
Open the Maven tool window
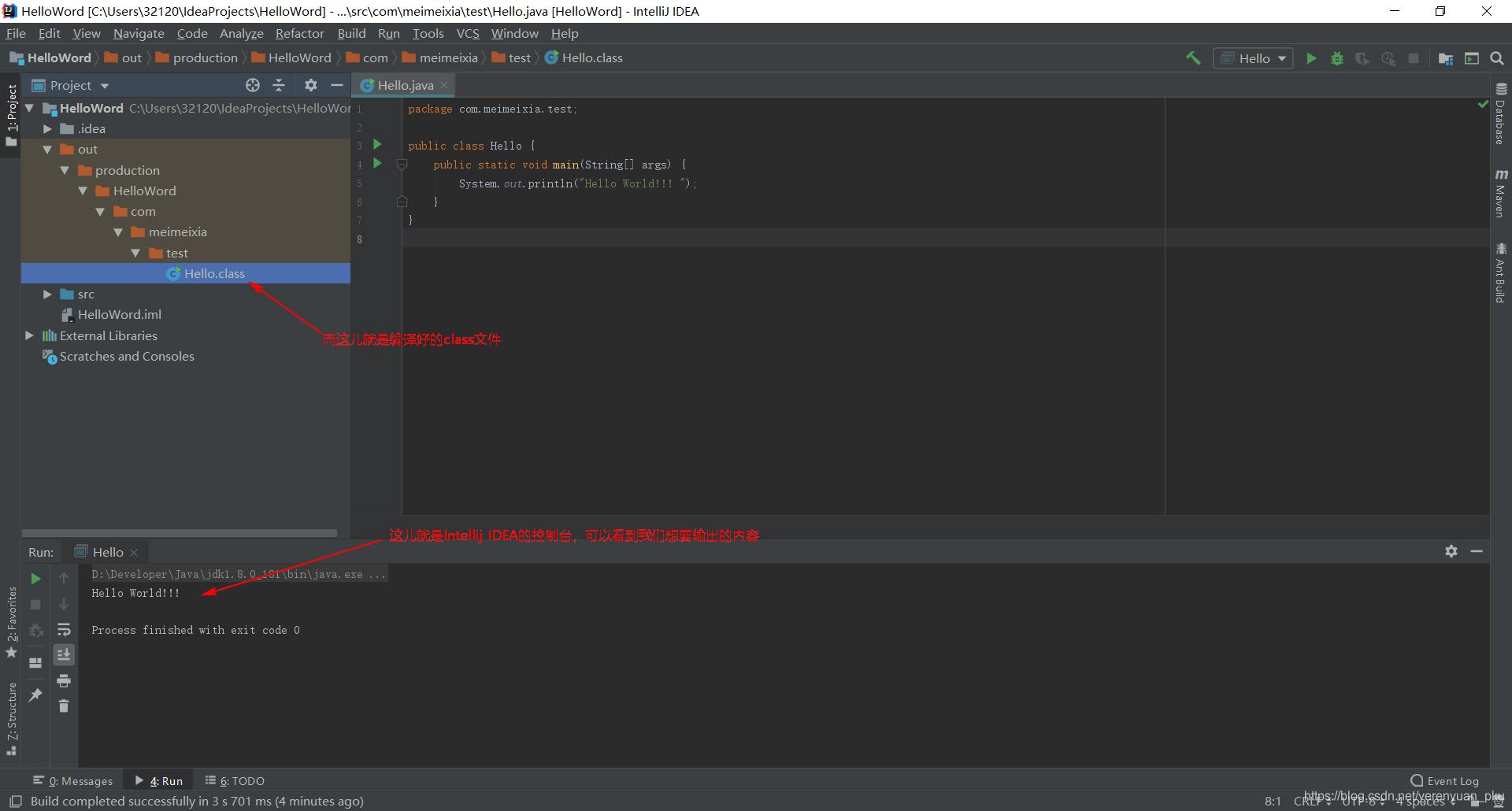[x=1501, y=194]
